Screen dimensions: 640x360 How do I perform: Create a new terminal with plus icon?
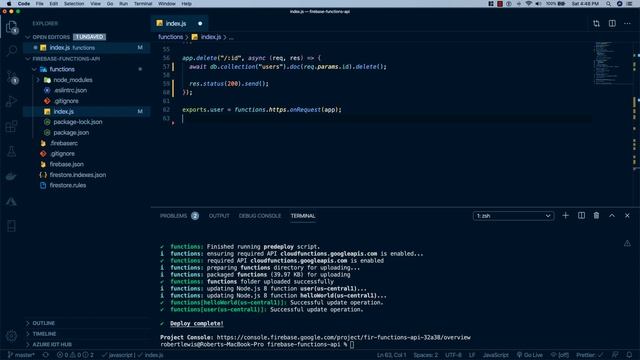pos(565,216)
